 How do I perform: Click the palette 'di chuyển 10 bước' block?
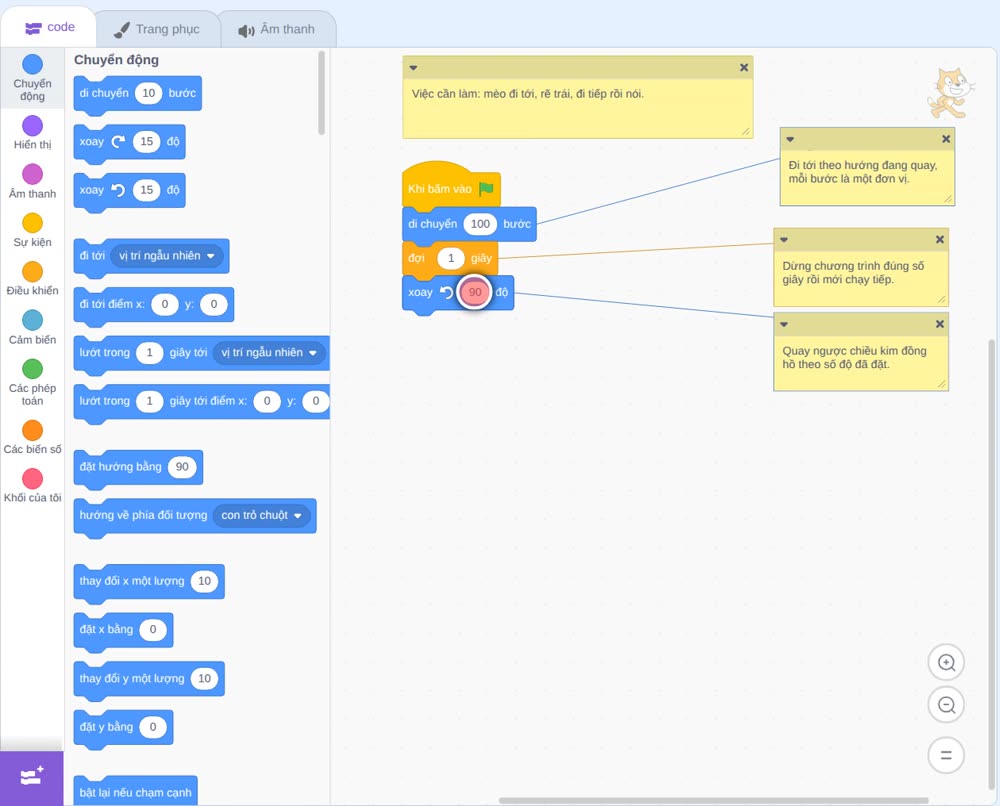pos(138,94)
